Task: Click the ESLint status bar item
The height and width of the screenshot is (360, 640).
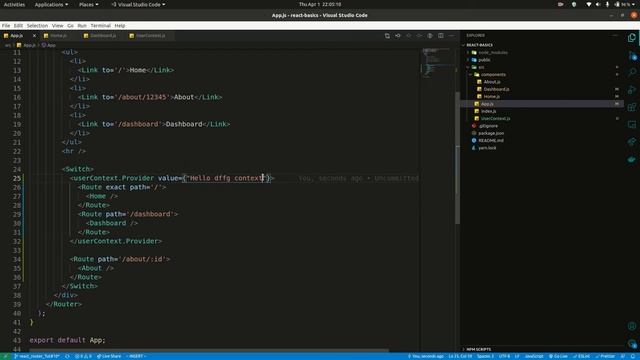Action: coord(581,356)
